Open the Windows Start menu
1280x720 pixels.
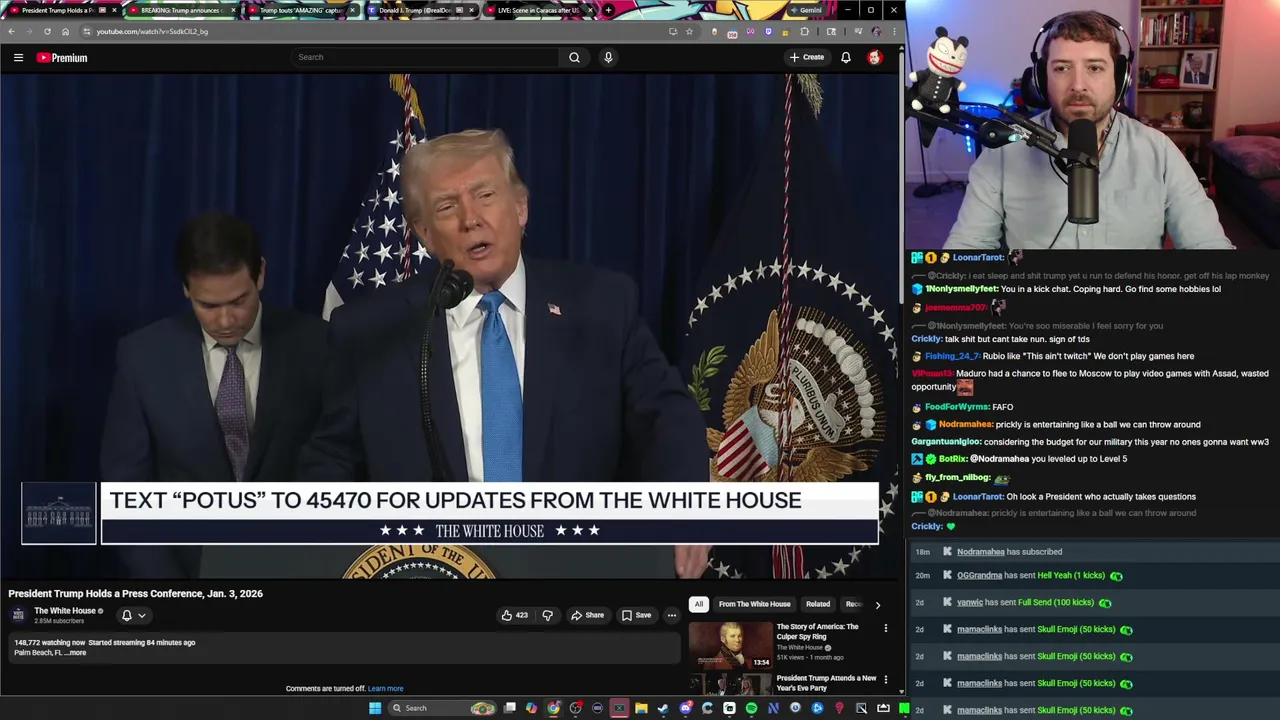pos(375,708)
